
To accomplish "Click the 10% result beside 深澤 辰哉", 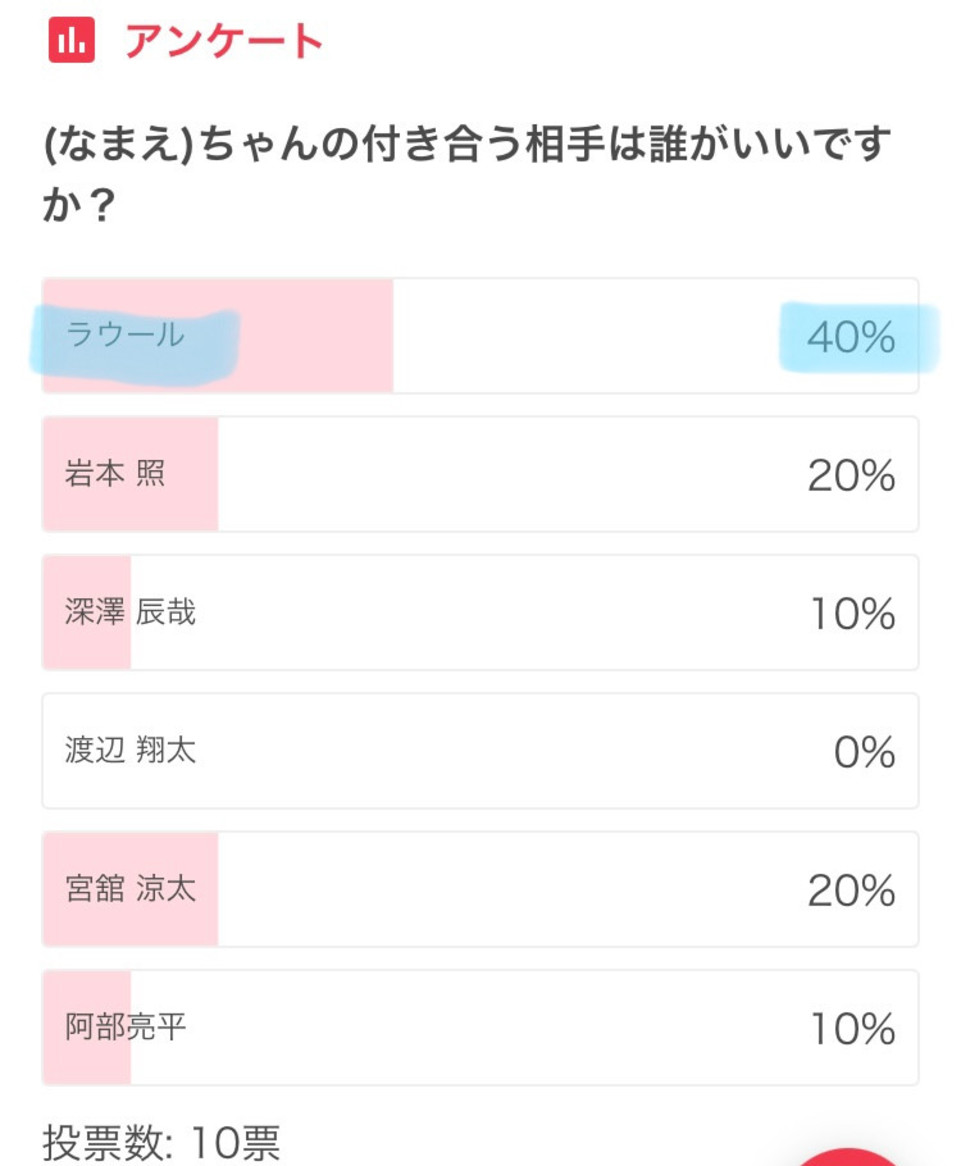I will [x=853, y=613].
